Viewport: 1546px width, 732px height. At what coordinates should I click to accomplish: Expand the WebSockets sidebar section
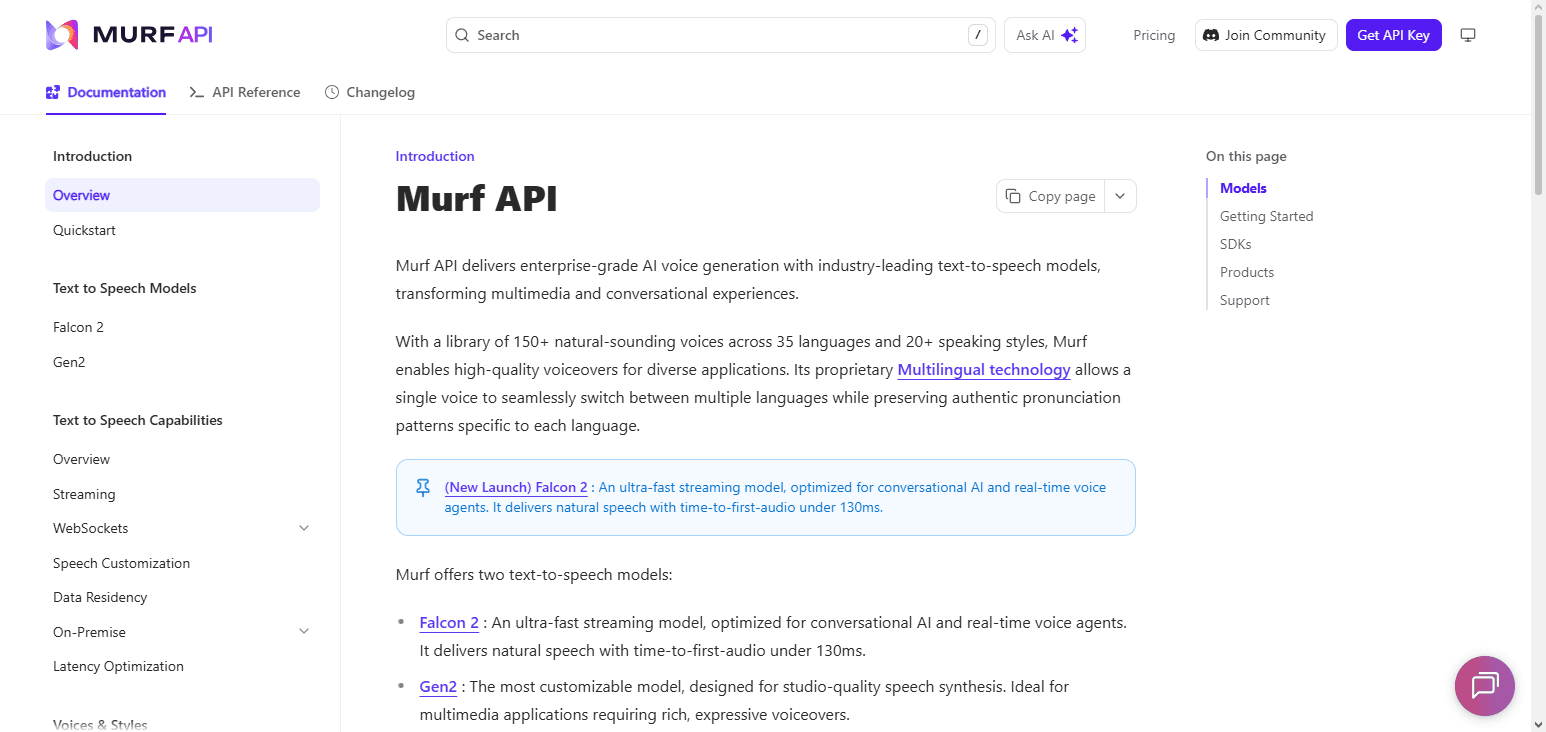coord(304,528)
